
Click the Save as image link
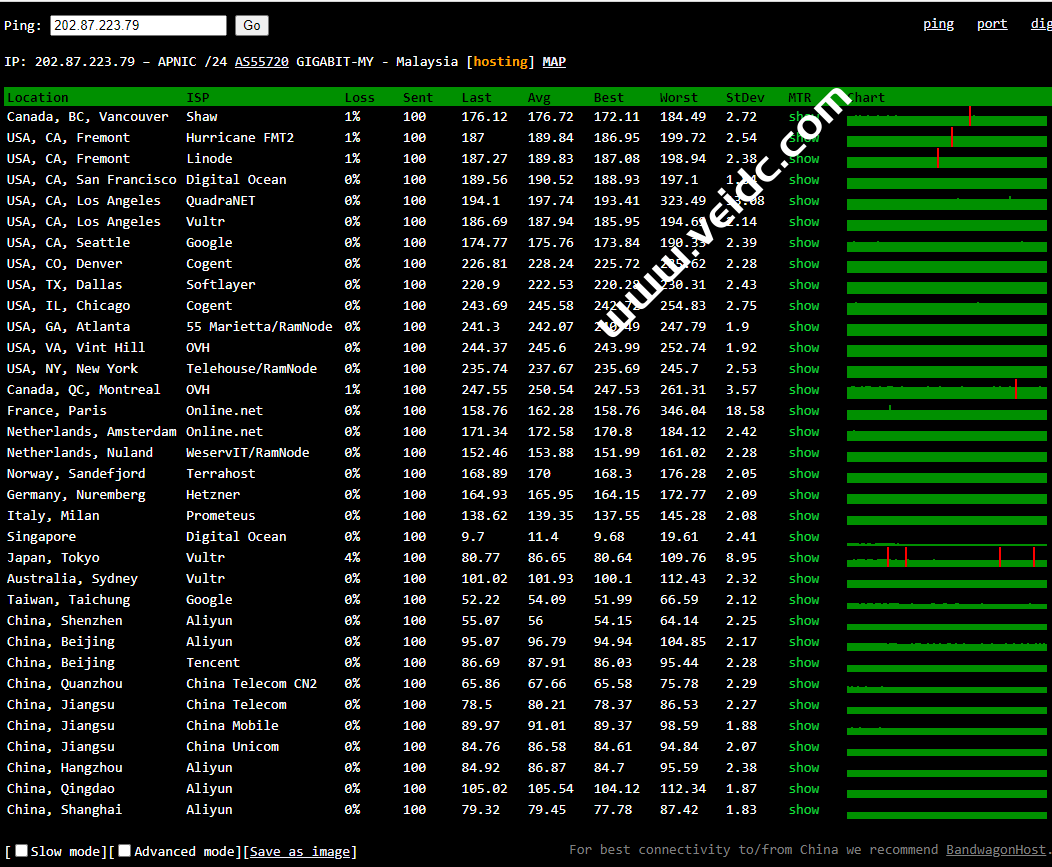point(300,852)
